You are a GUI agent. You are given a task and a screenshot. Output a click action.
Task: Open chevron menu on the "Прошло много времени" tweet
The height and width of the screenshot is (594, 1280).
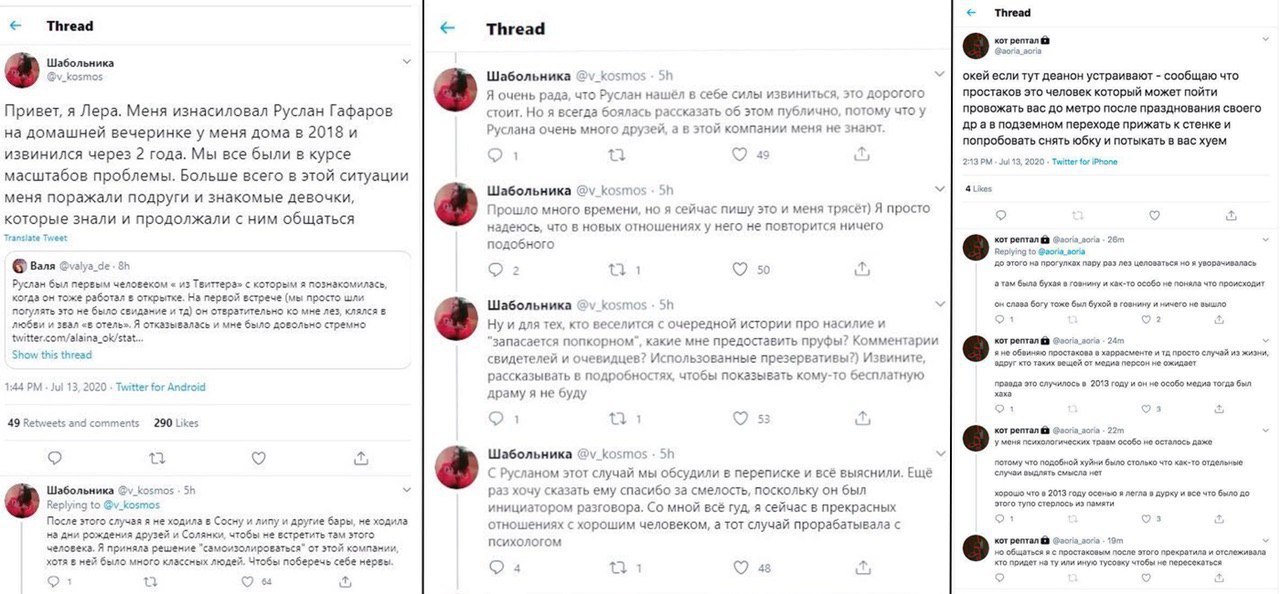click(938, 189)
